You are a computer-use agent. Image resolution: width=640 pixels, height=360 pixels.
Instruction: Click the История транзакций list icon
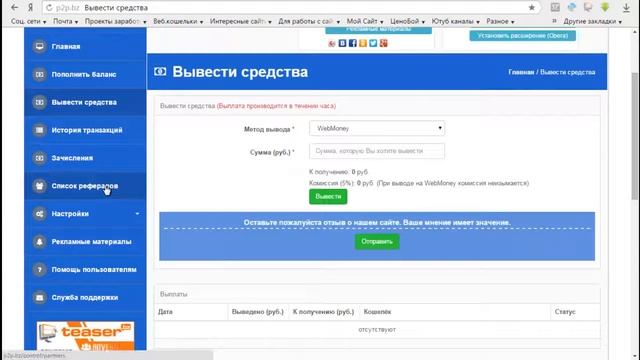(x=40, y=130)
